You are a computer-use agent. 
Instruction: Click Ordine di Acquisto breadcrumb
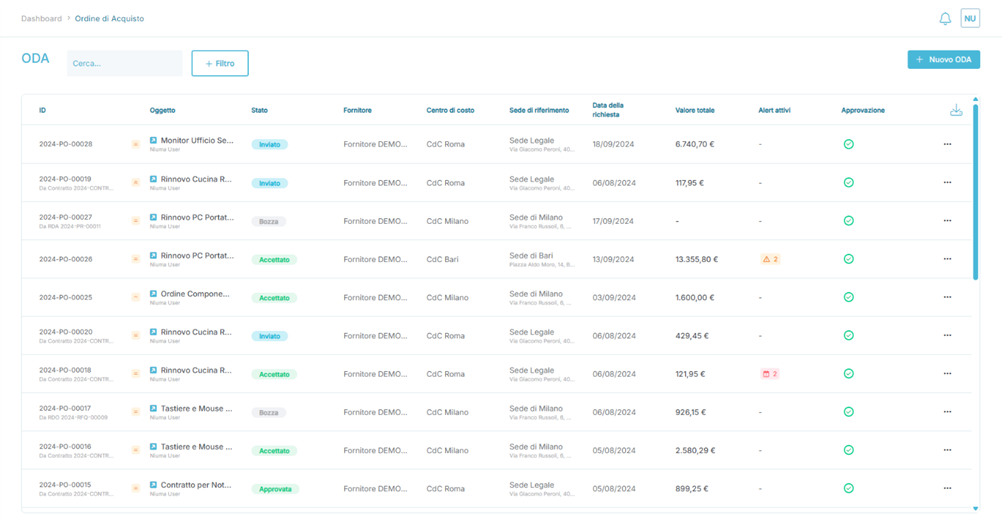coord(109,19)
